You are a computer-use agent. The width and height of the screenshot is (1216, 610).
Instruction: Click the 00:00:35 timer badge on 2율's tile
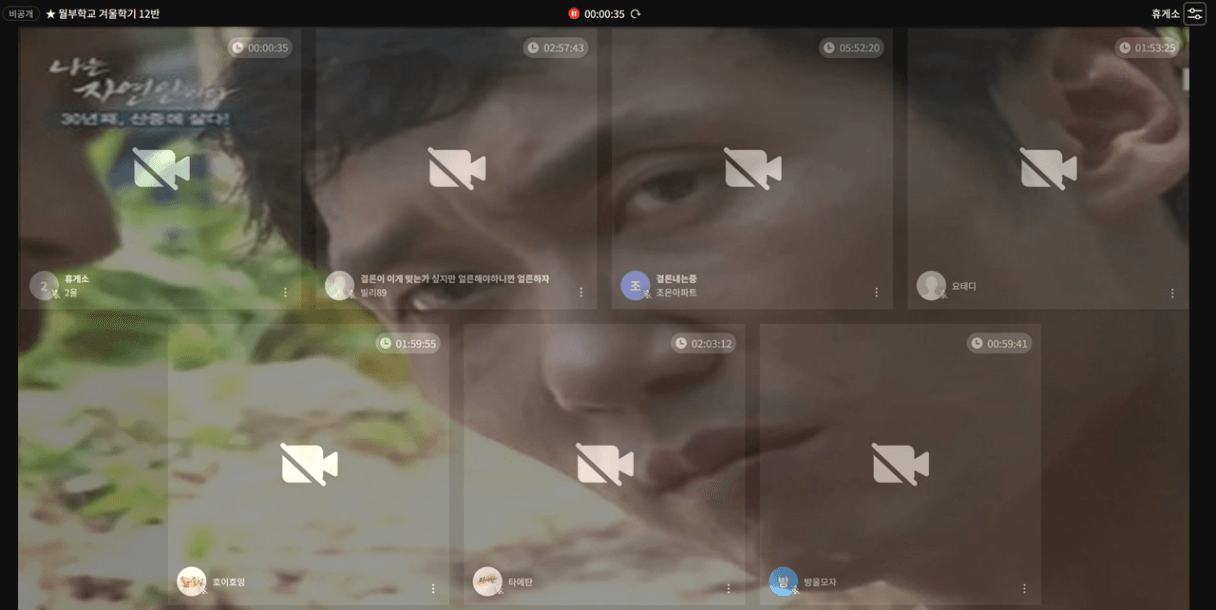pos(260,48)
